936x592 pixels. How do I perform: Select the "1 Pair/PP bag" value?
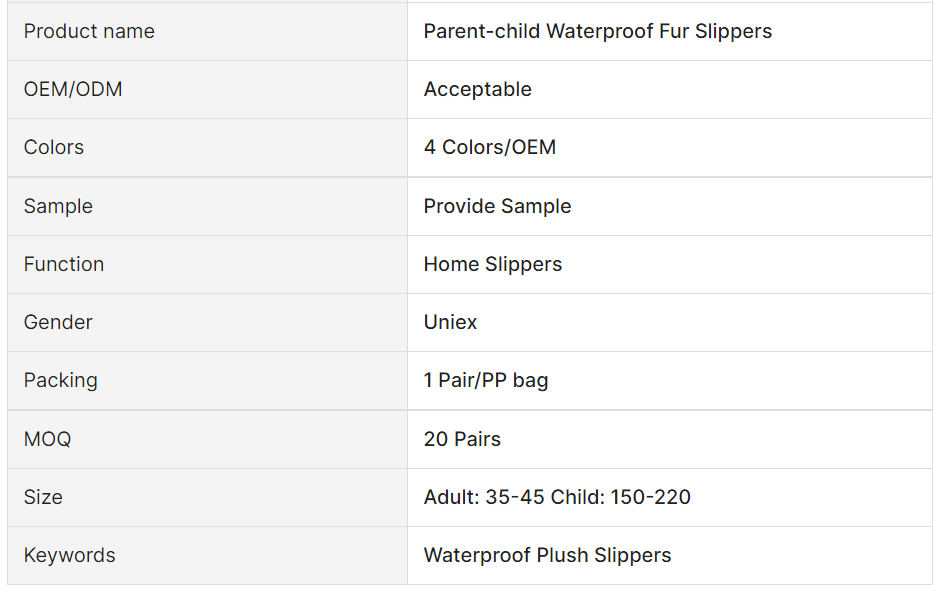coord(485,380)
